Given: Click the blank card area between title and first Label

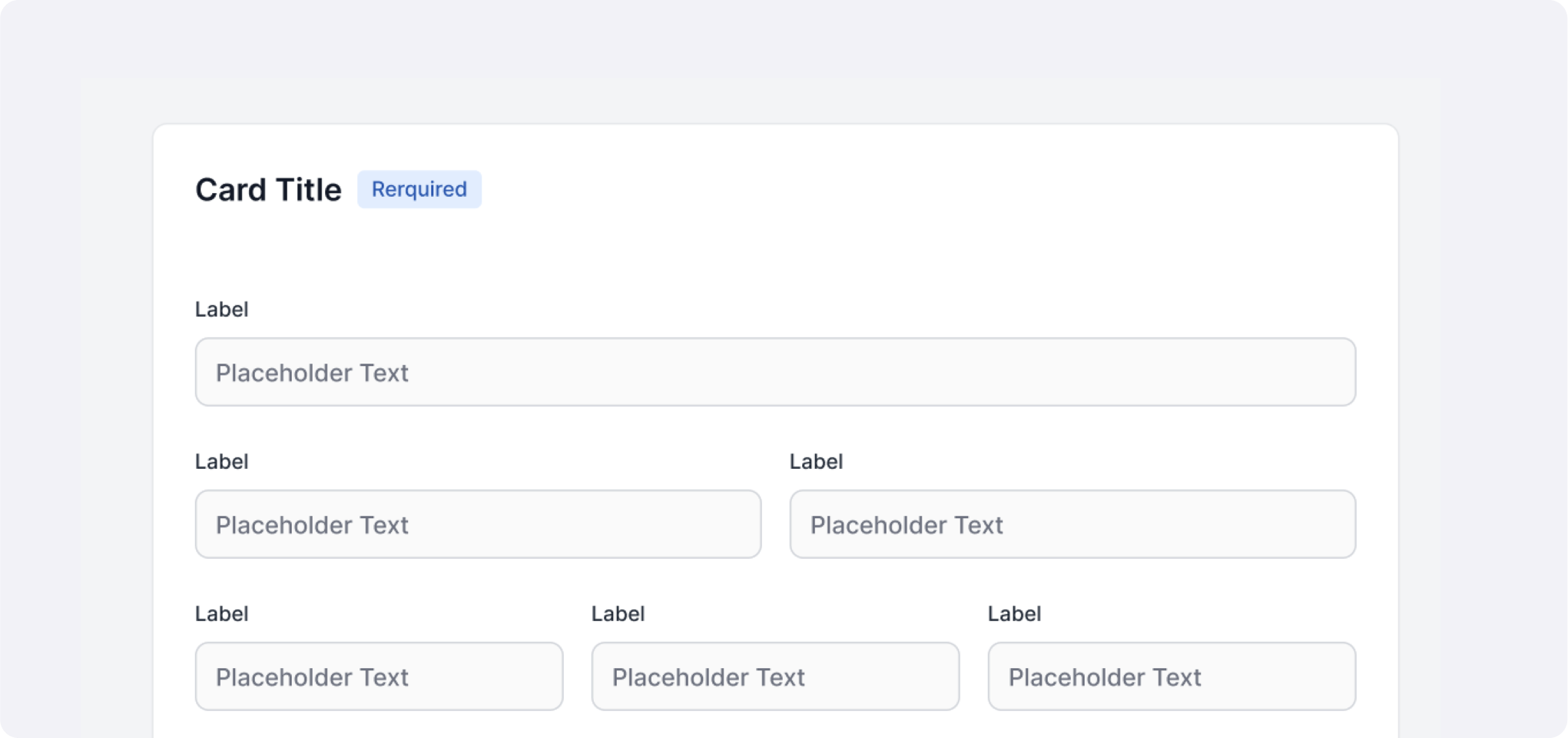Looking at the screenshot, I should [x=774, y=254].
